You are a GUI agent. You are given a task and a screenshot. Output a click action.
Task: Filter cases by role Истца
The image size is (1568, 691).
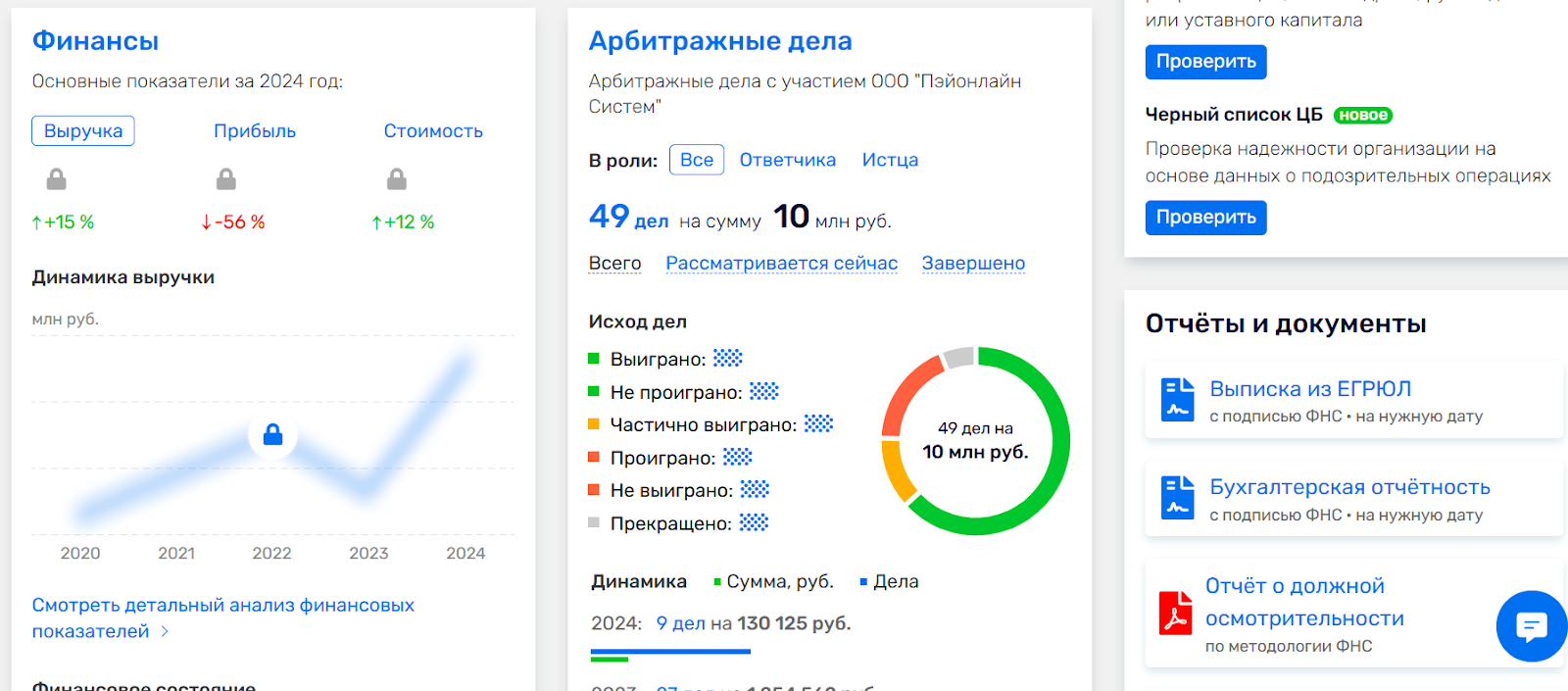890,160
